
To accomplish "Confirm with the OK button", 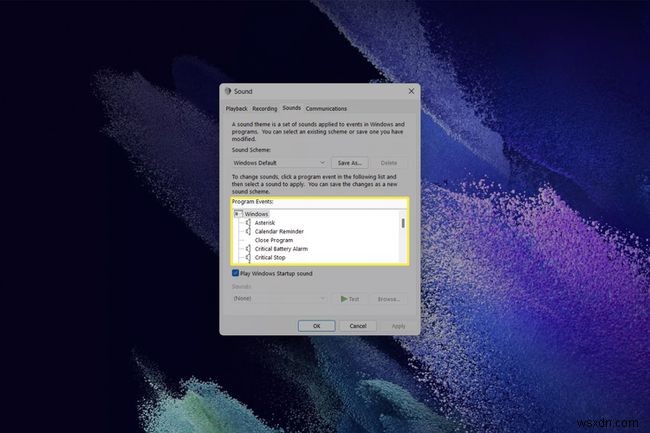I will [316, 326].
